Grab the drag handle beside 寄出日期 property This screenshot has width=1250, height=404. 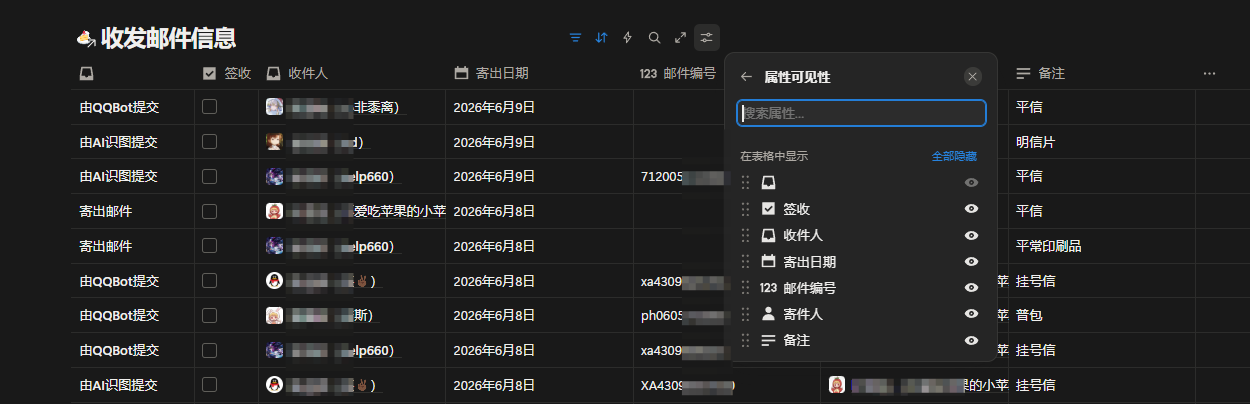[x=745, y=261]
